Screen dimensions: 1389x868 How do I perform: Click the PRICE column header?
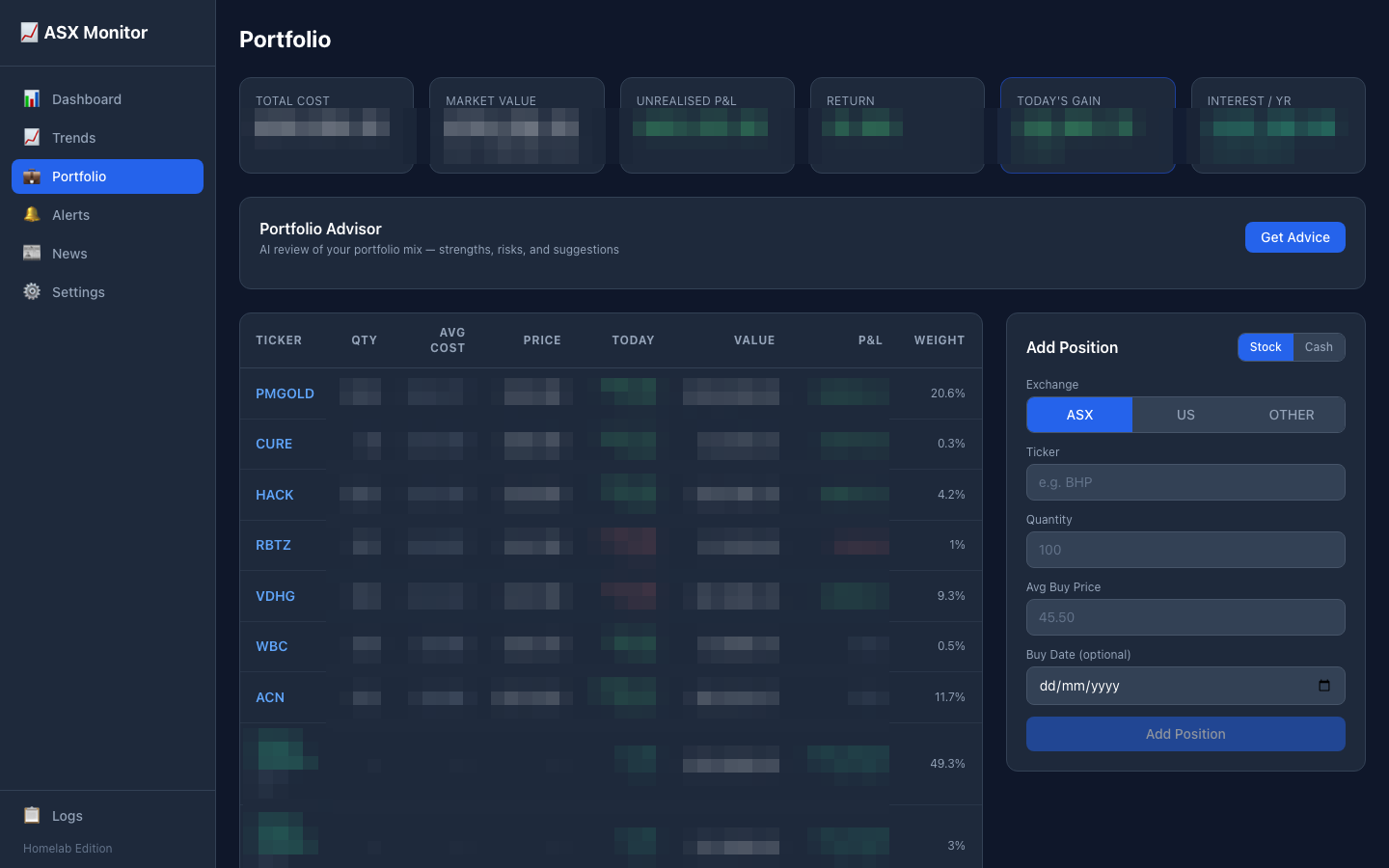click(x=542, y=340)
